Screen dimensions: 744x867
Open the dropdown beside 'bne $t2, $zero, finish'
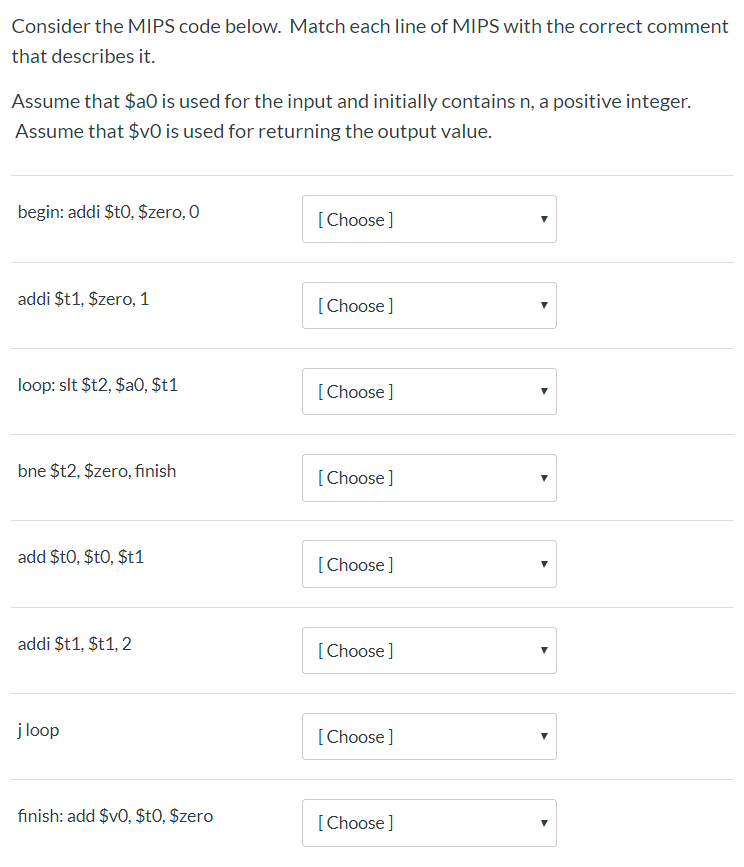[x=429, y=478]
